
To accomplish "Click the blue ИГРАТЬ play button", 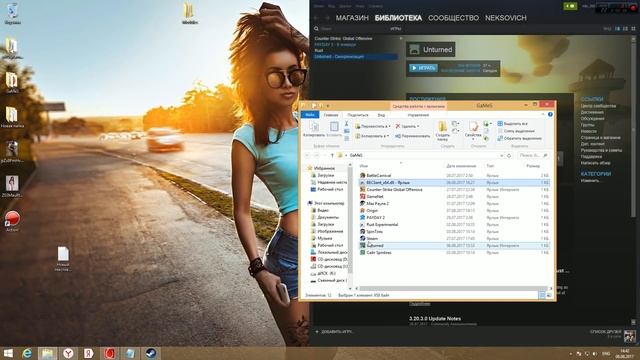I will coord(423,68).
